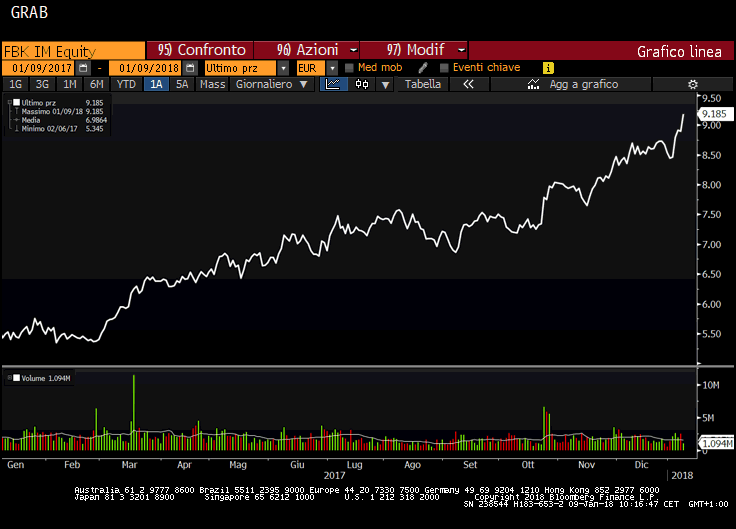This screenshot has width=736, height=529.
Task: Select the 5A time range tab
Action: 182,84
